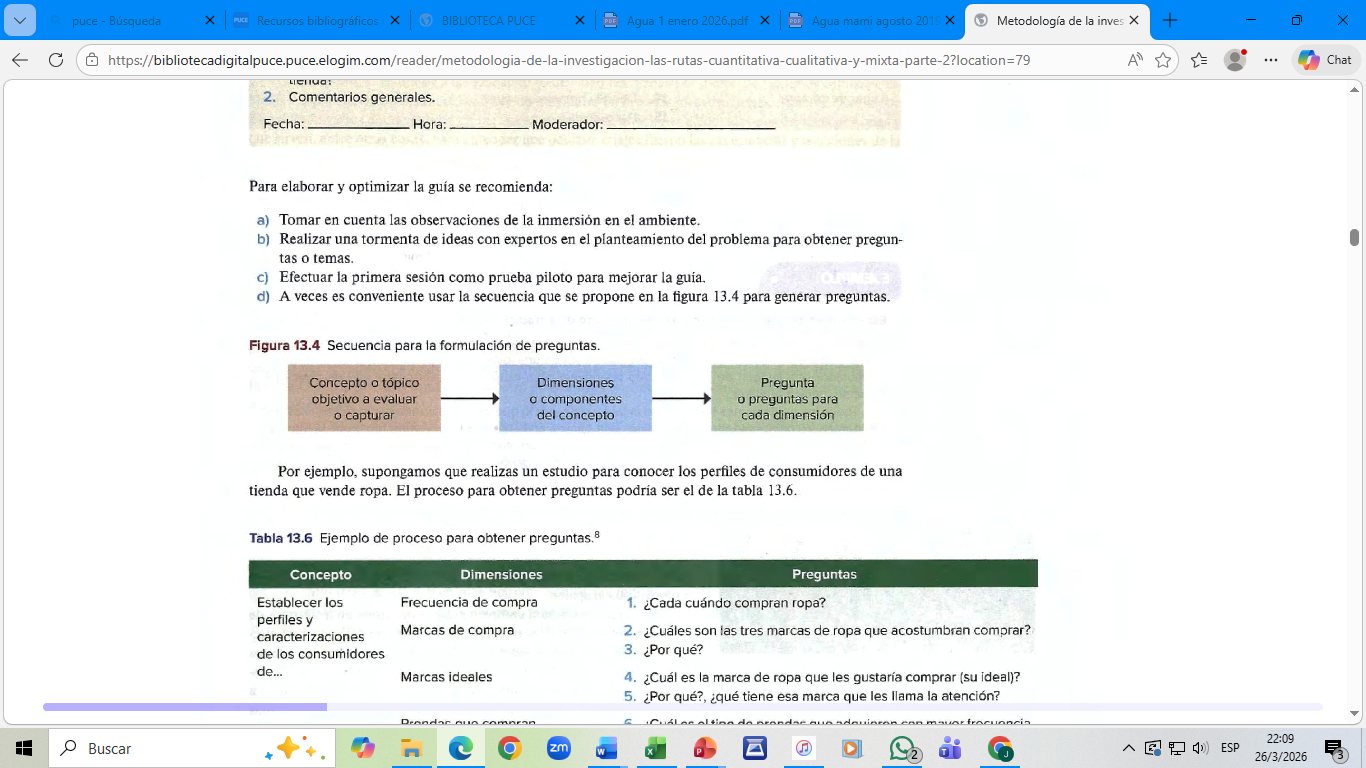
Task: Close the Agua 1 enero 2026.pdf tab
Action: point(763,20)
